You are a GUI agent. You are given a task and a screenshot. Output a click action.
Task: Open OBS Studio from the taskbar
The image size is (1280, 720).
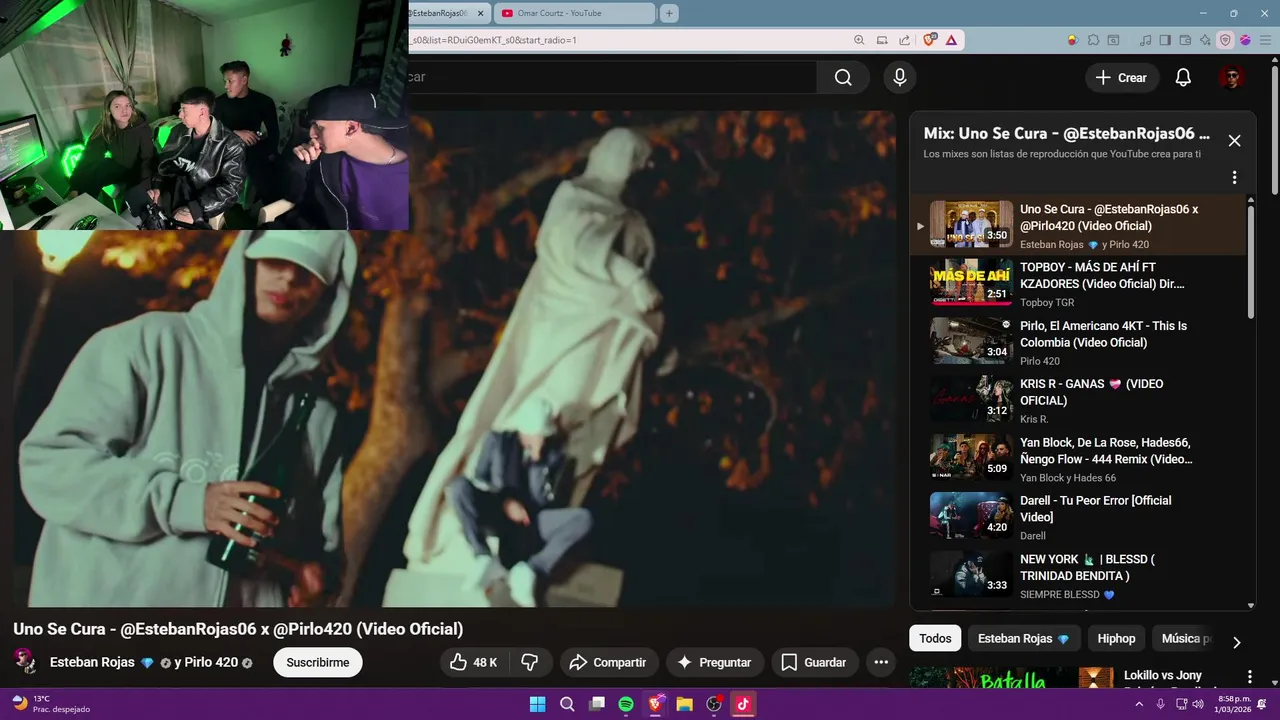[714, 704]
